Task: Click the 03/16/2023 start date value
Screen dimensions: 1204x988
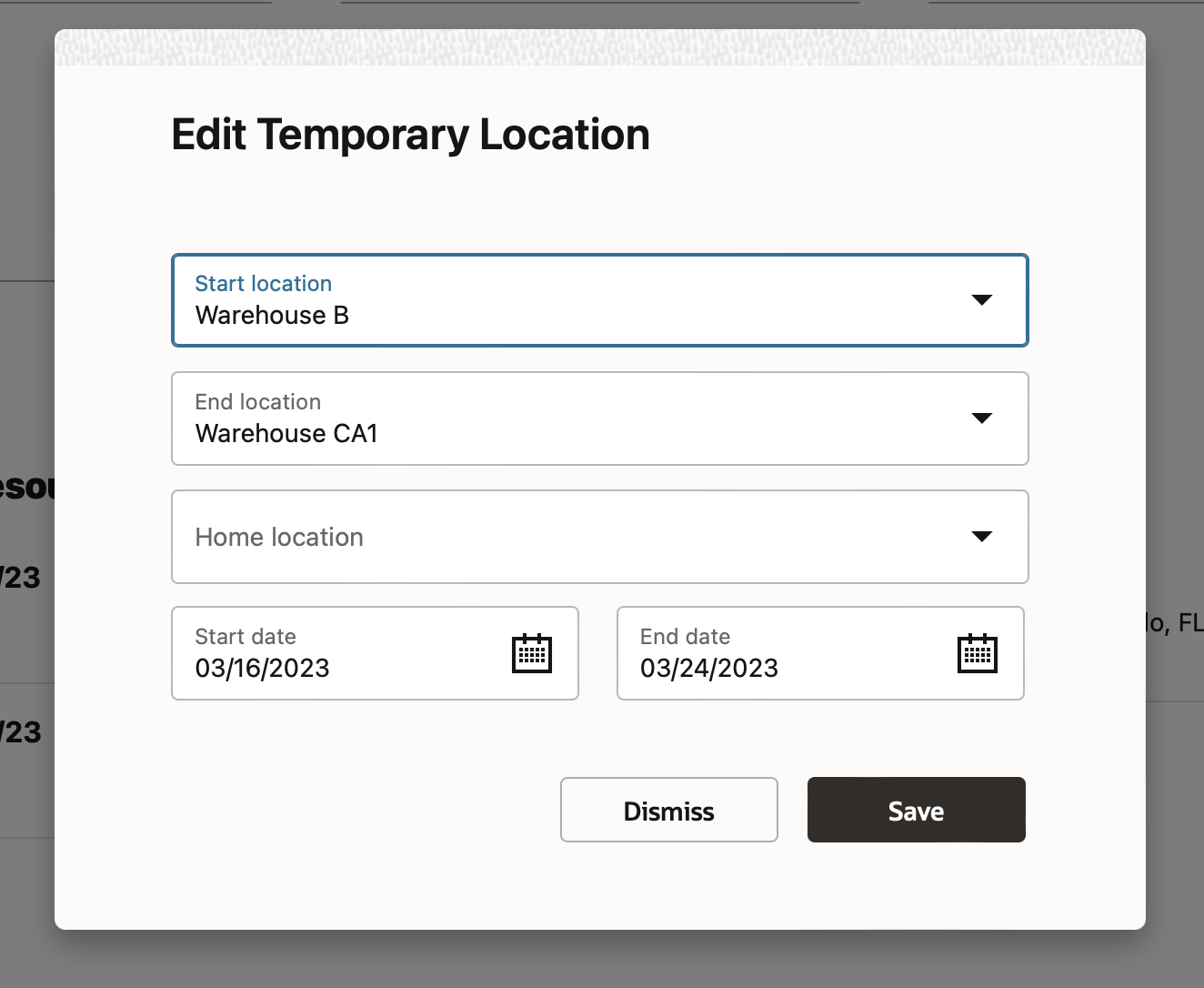Action: 262,669
